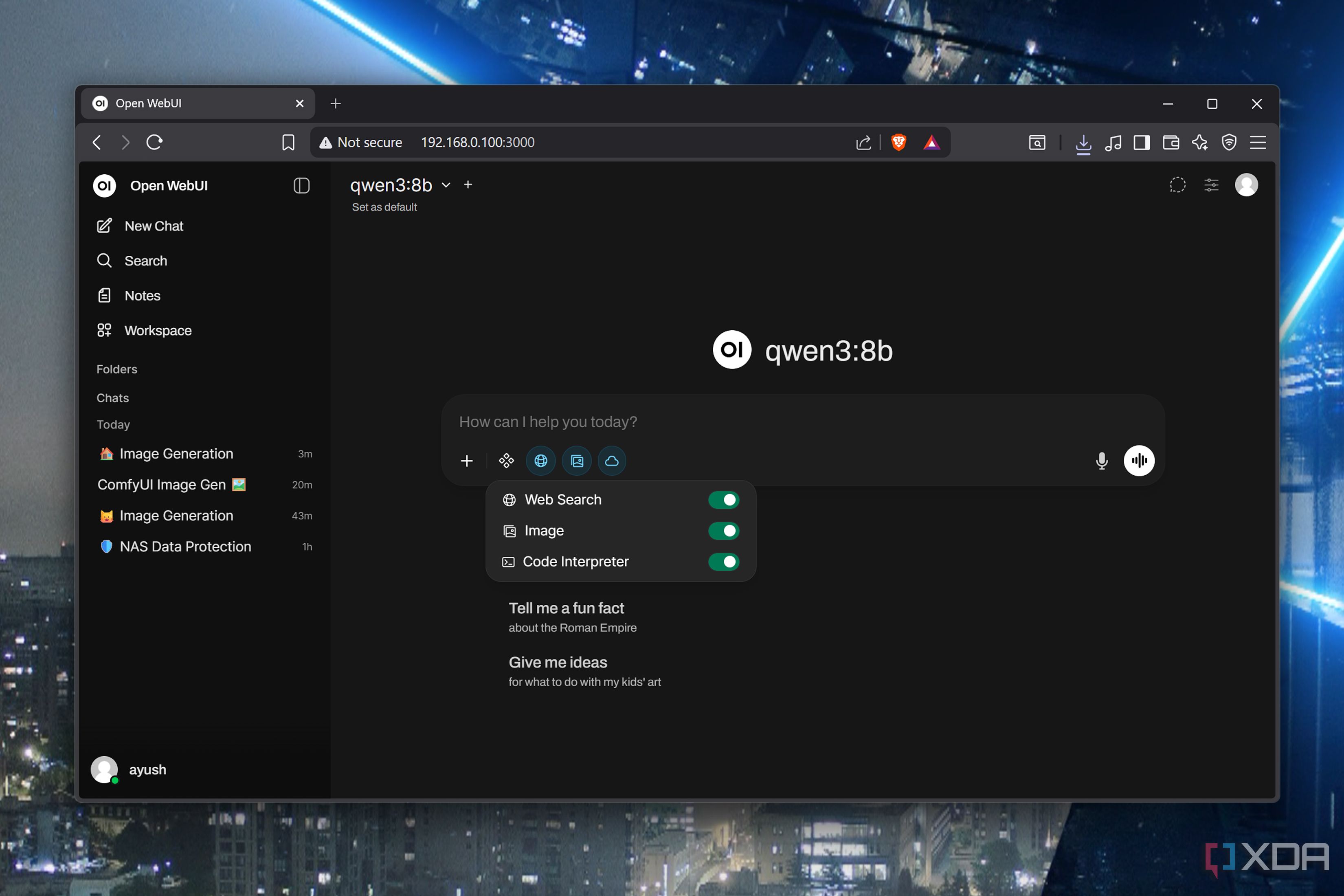Turn off the Code Interpreter toggle
The height and width of the screenshot is (896, 1344).
pyautogui.click(x=723, y=562)
